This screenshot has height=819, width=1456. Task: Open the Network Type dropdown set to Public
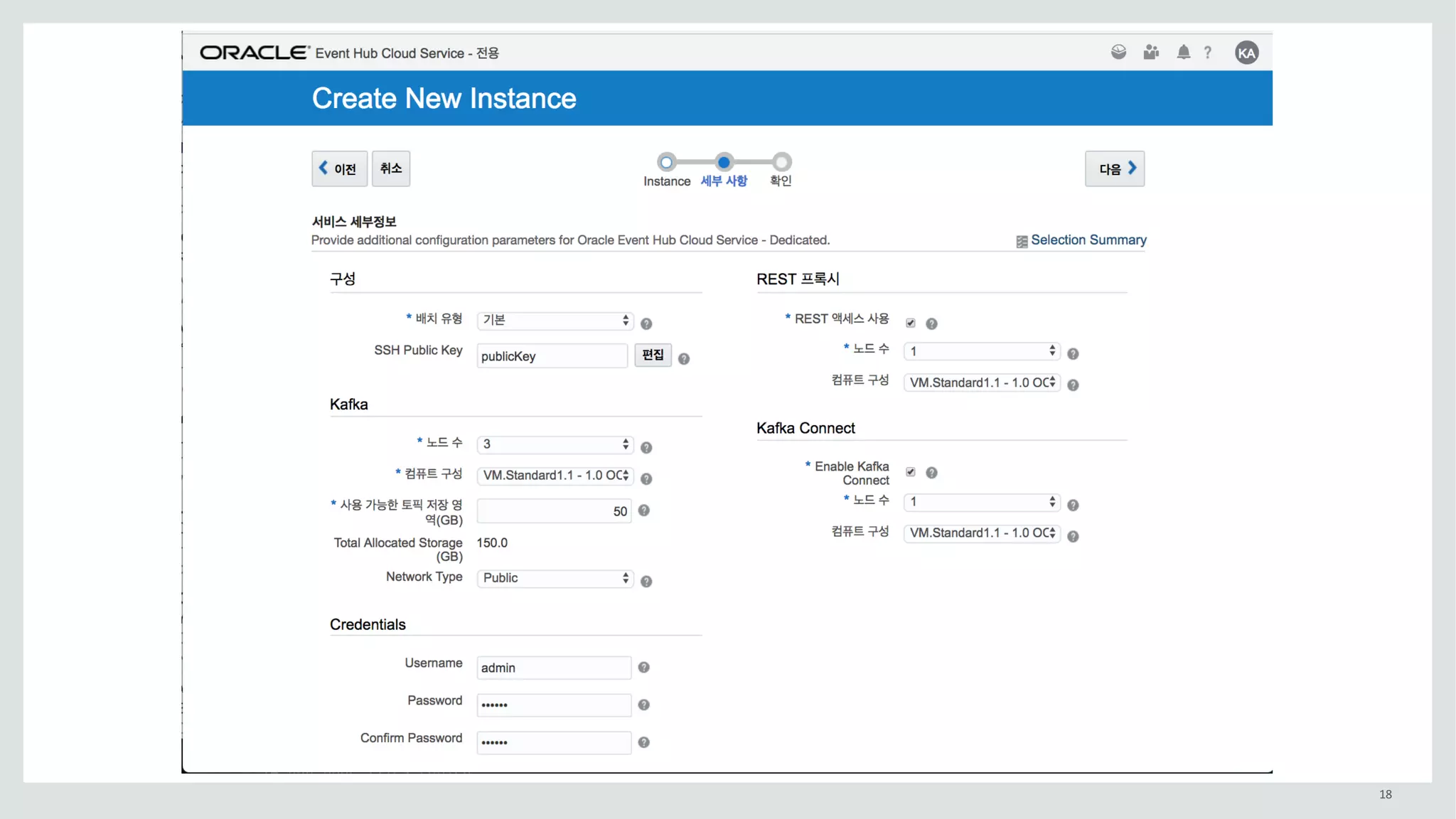[555, 578]
